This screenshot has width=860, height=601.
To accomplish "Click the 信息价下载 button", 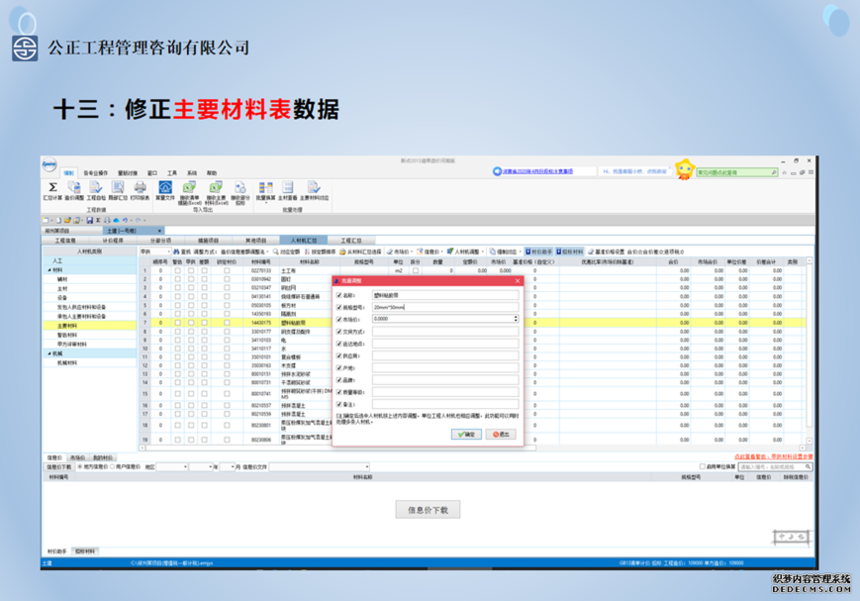I will point(428,509).
